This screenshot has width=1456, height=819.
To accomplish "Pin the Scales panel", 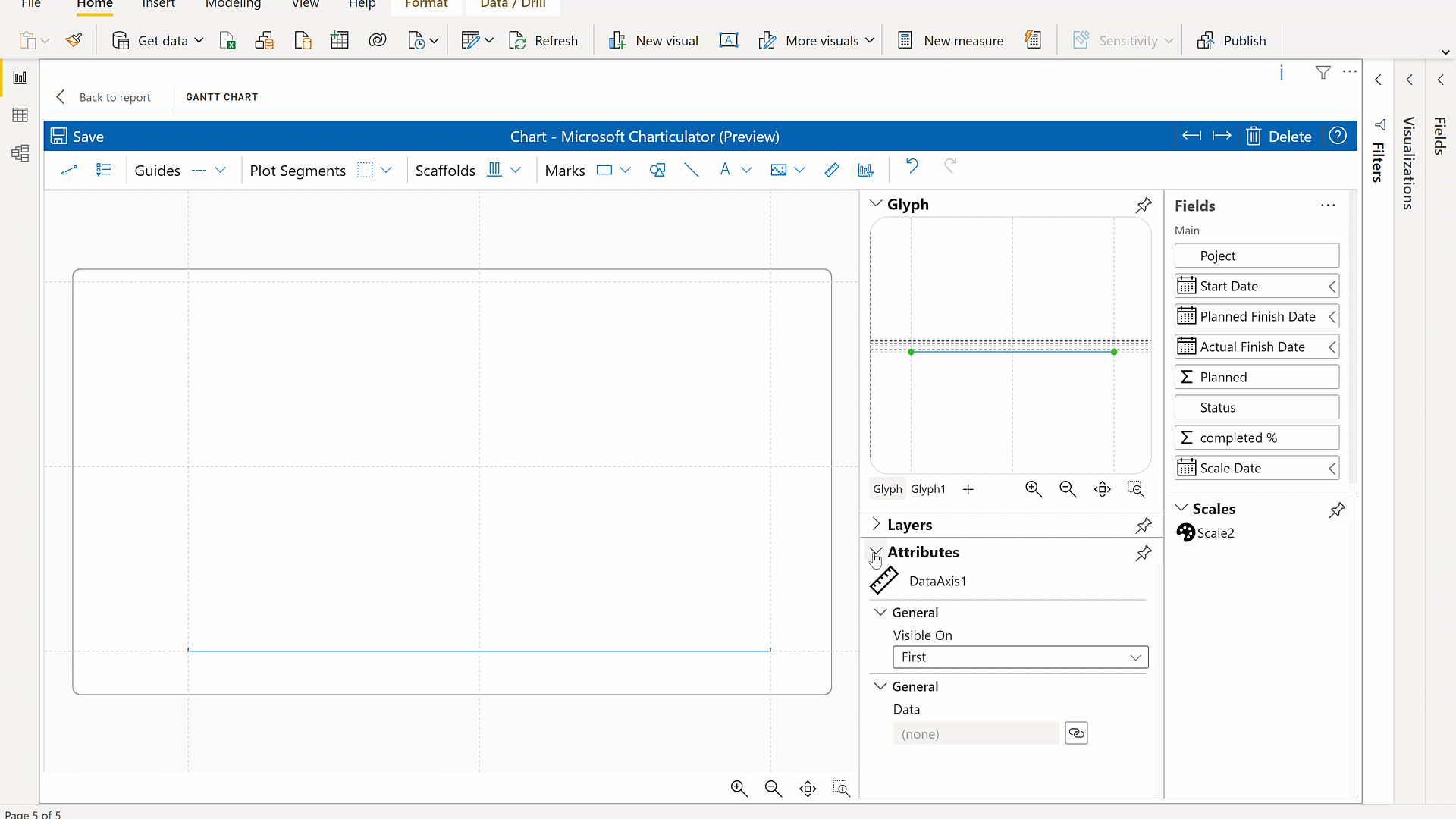I will click(x=1337, y=510).
